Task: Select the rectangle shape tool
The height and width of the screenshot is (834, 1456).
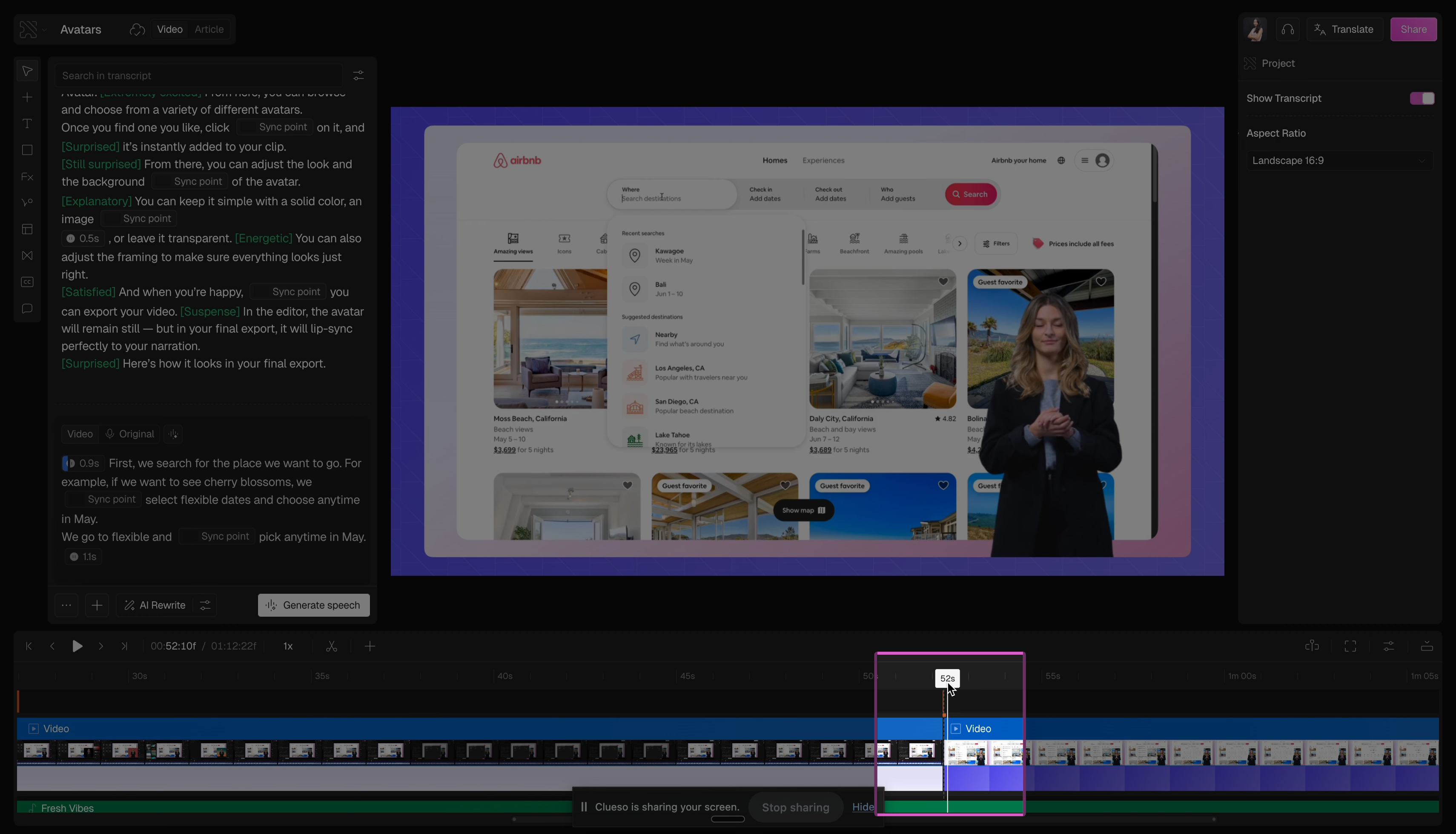Action: [27, 150]
